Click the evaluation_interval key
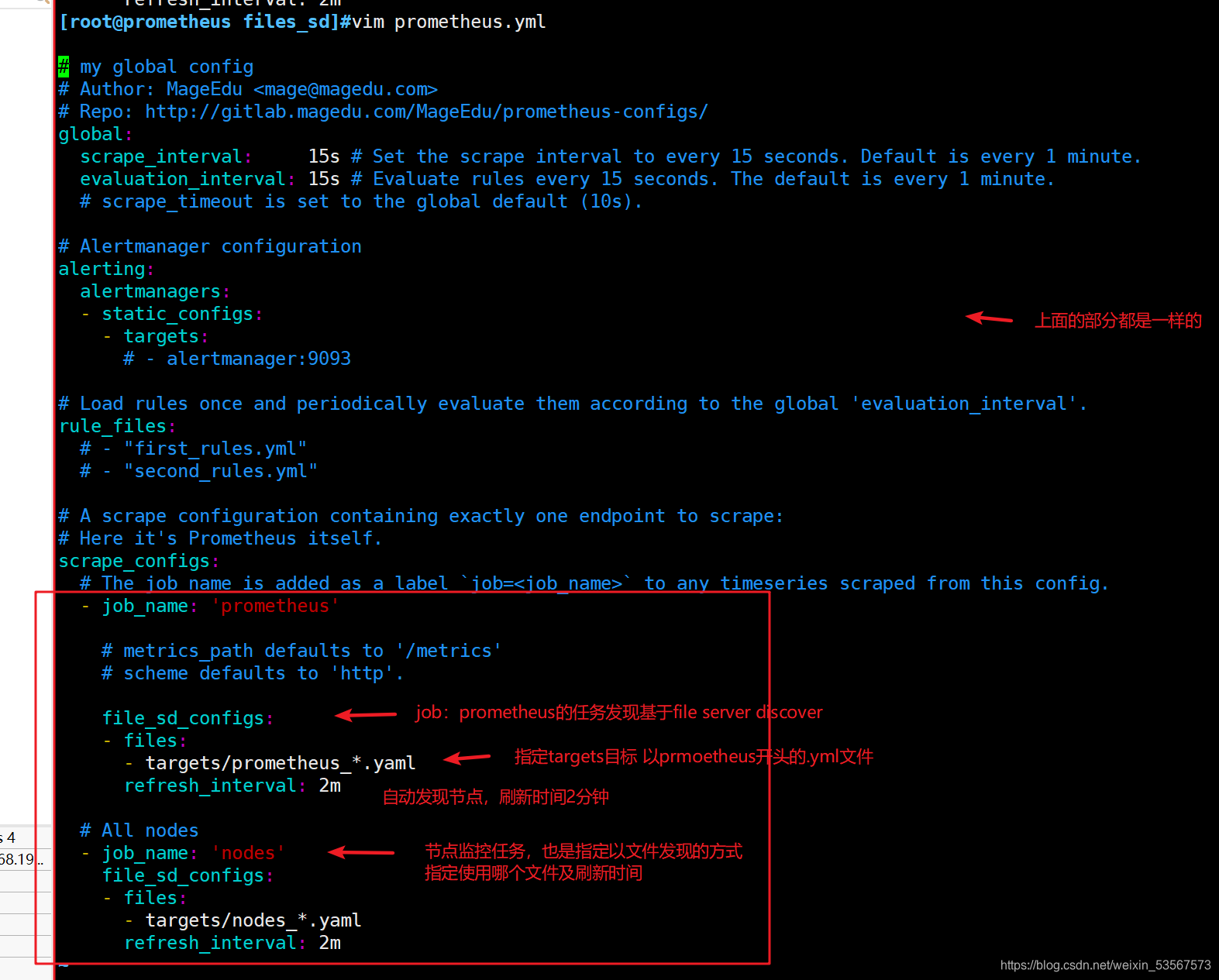Image resolution: width=1219 pixels, height=980 pixels. [188, 179]
